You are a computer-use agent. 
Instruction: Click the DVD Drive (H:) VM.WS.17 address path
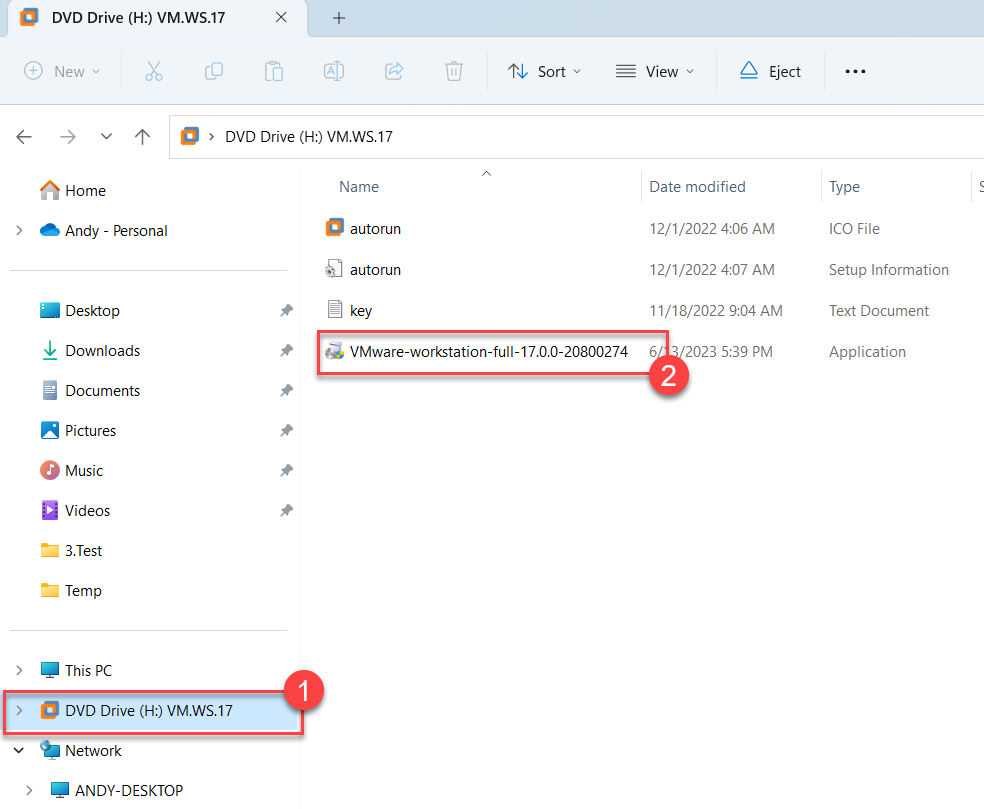(x=309, y=137)
